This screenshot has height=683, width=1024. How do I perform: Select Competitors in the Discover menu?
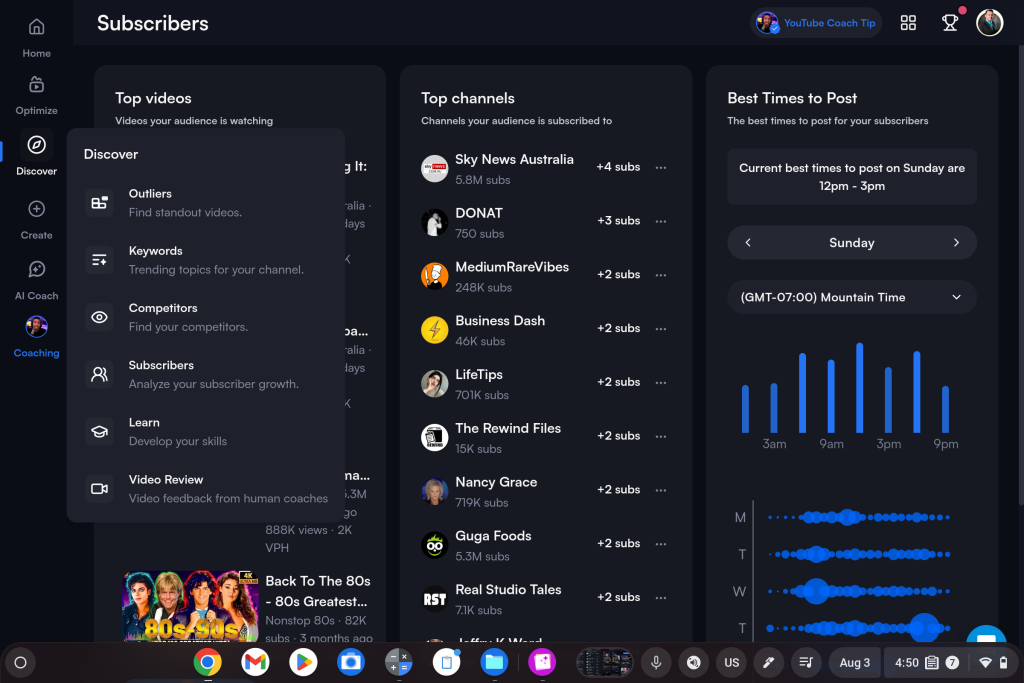coord(206,317)
